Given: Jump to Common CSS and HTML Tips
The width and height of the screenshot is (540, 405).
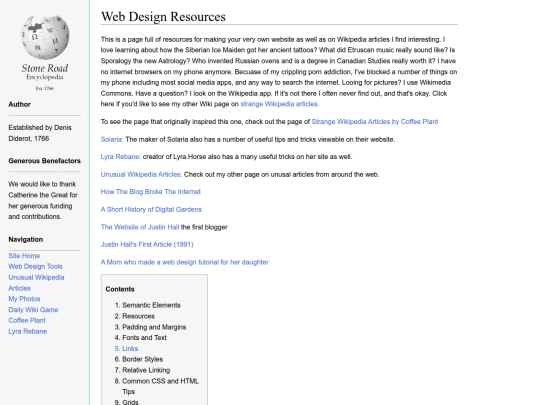Looking at the screenshot, I should point(160,386).
